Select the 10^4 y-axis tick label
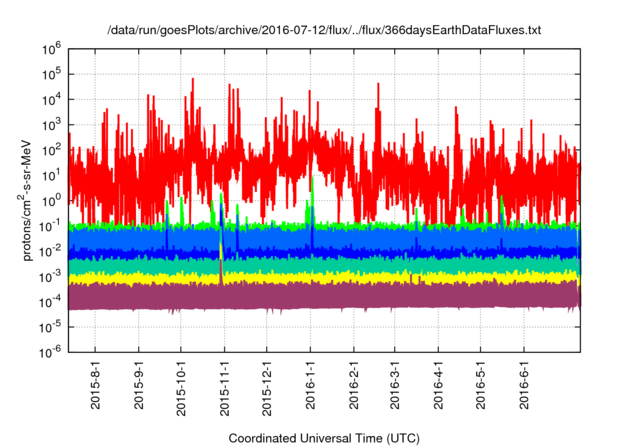This screenshot has width=640, height=448. click(x=51, y=100)
